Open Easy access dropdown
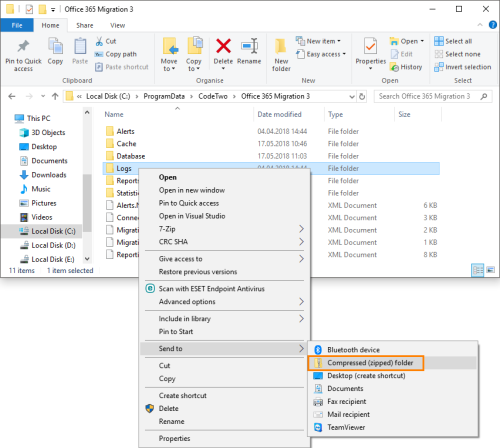This screenshot has width=500, height=448. pos(321,54)
